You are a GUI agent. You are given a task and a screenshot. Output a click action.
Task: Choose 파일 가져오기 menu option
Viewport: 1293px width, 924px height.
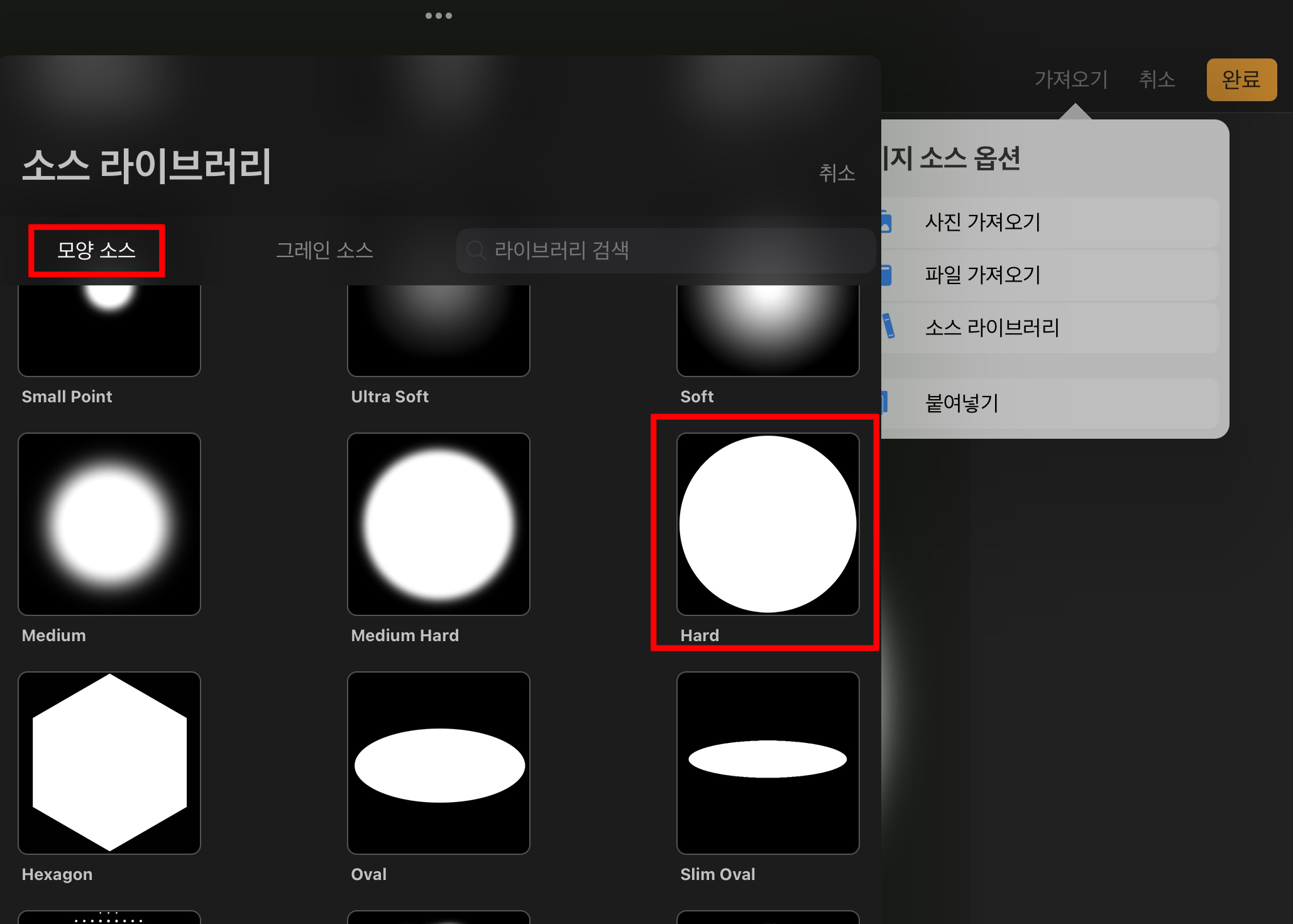pyautogui.click(x=1050, y=275)
